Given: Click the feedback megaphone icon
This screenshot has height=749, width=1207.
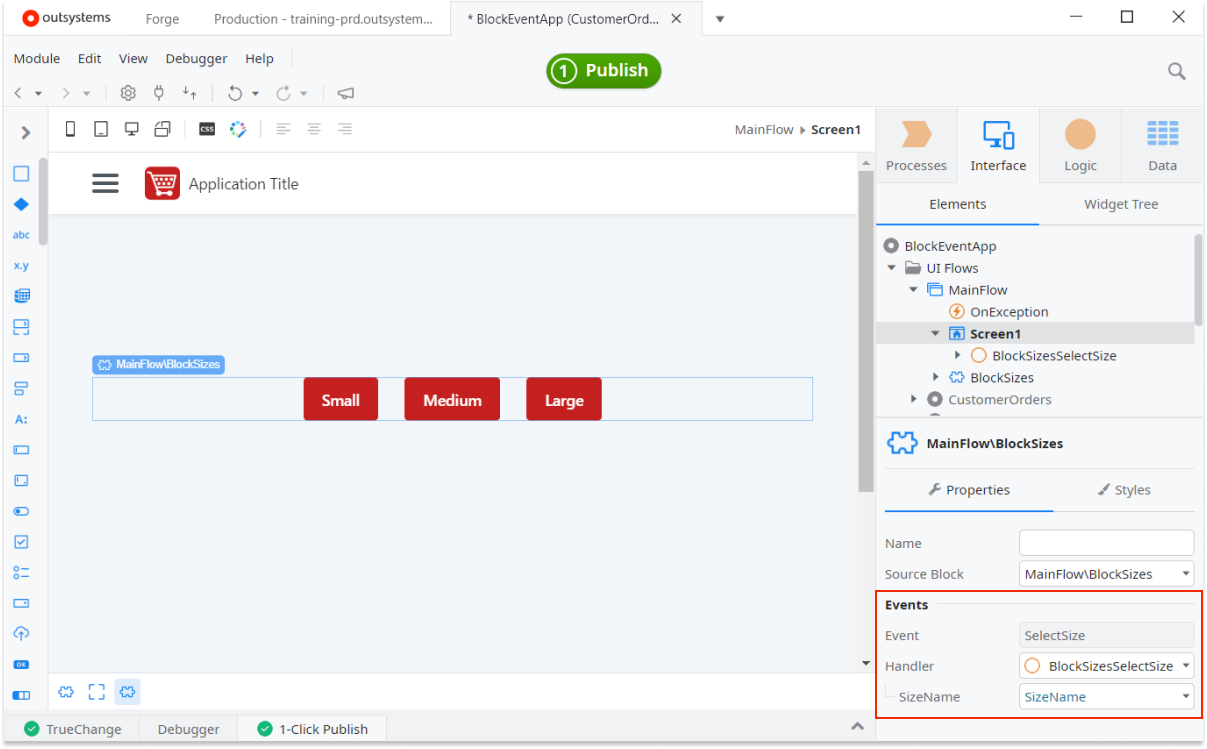Looking at the screenshot, I should click(x=345, y=93).
